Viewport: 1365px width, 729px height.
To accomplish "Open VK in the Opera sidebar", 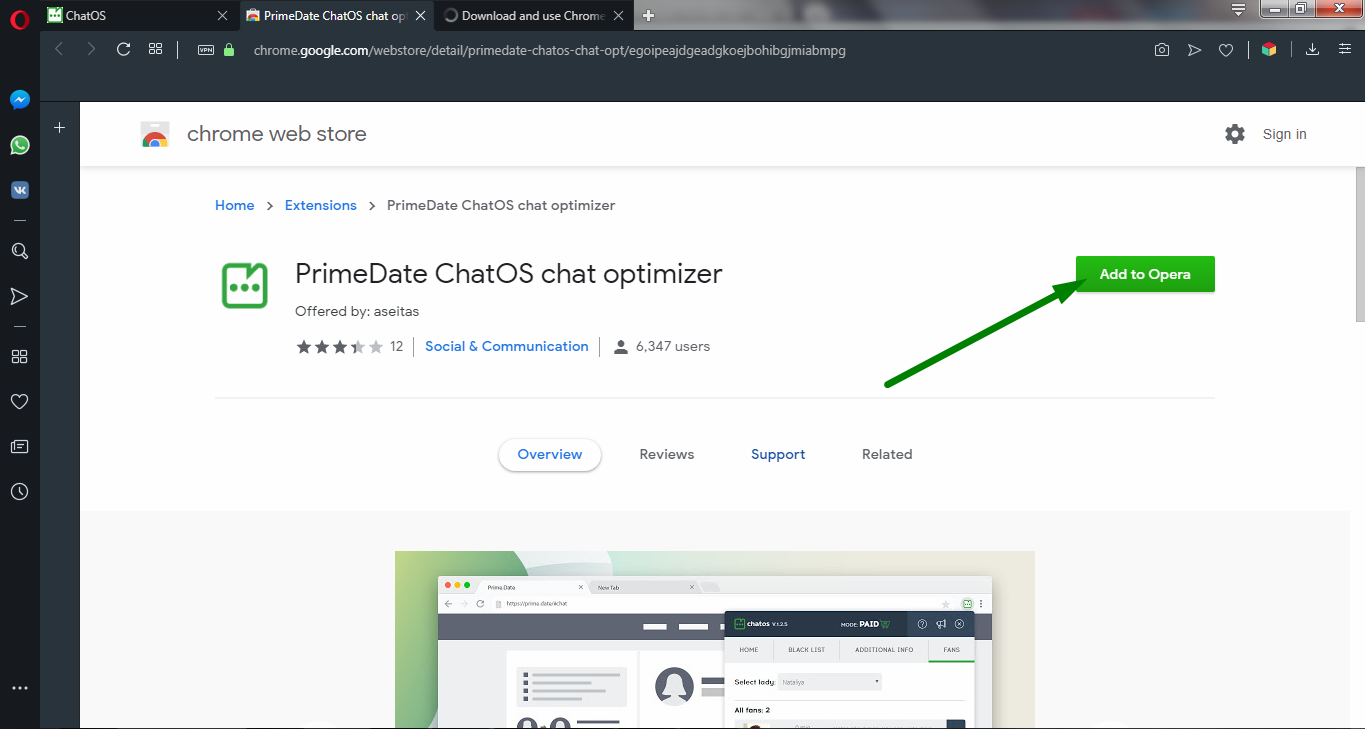I will pos(20,190).
